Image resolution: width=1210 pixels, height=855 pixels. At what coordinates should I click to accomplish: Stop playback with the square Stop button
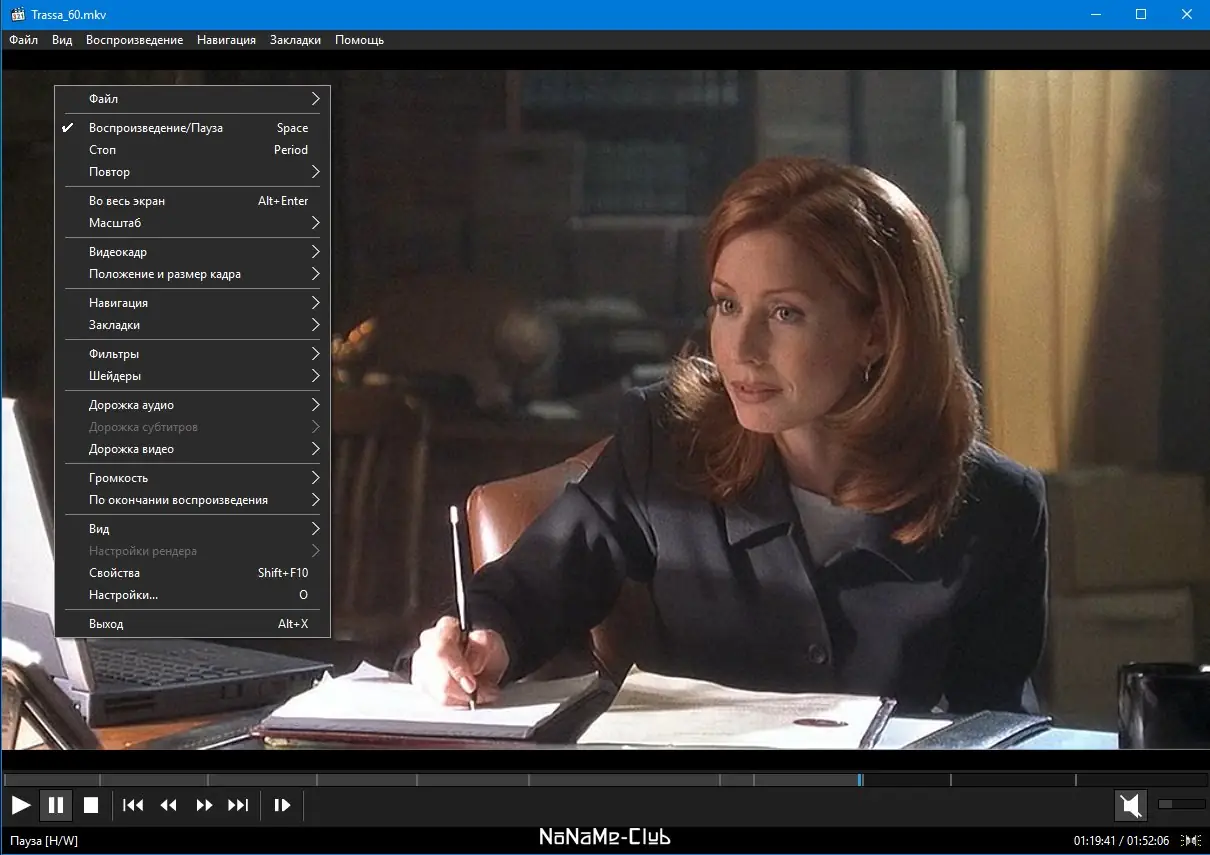coord(91,805)
